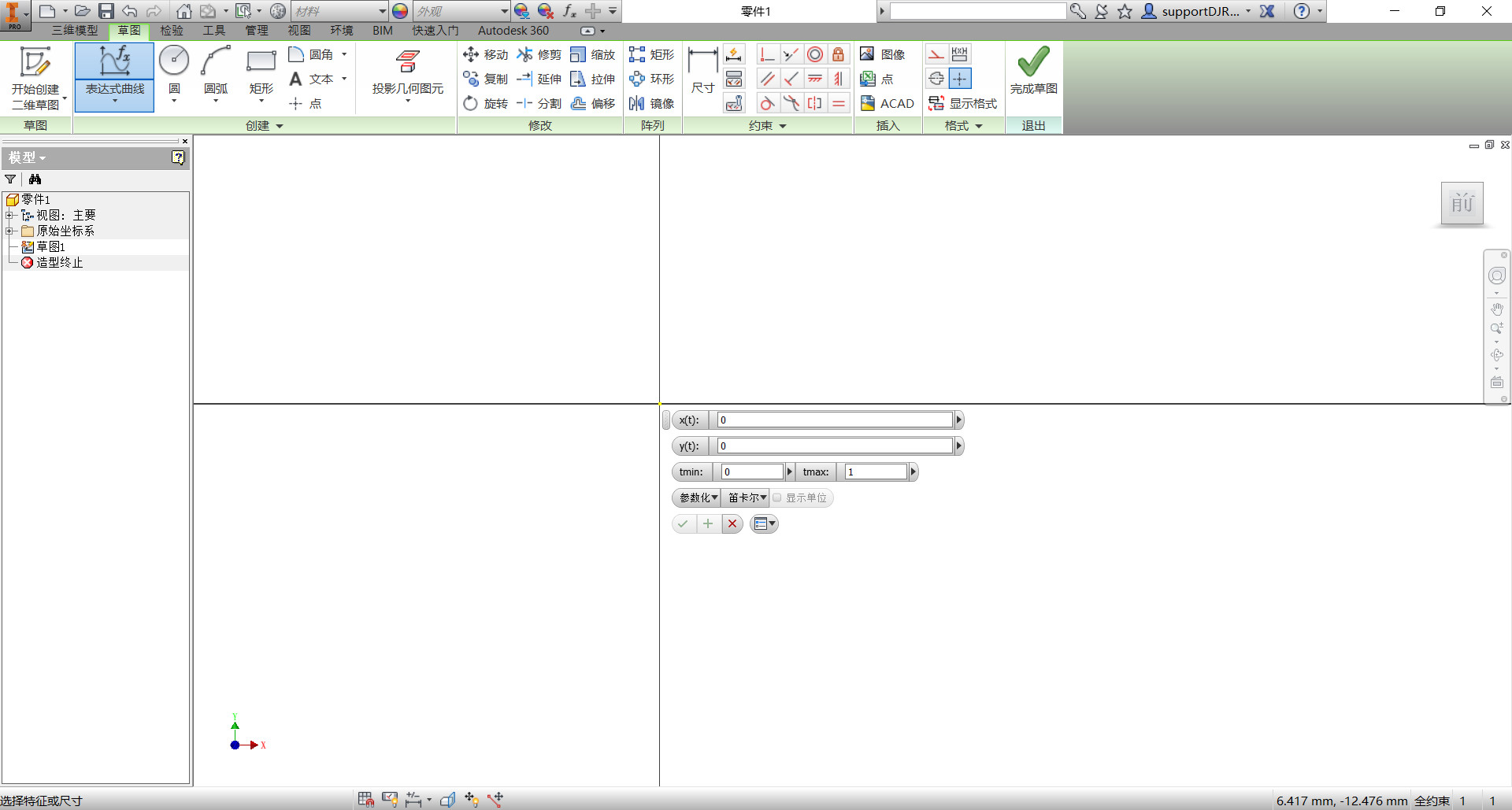Screen dimensions: 1512x810
Task: Click the Offset (偏移) tool
Action: tap(594, 103)
